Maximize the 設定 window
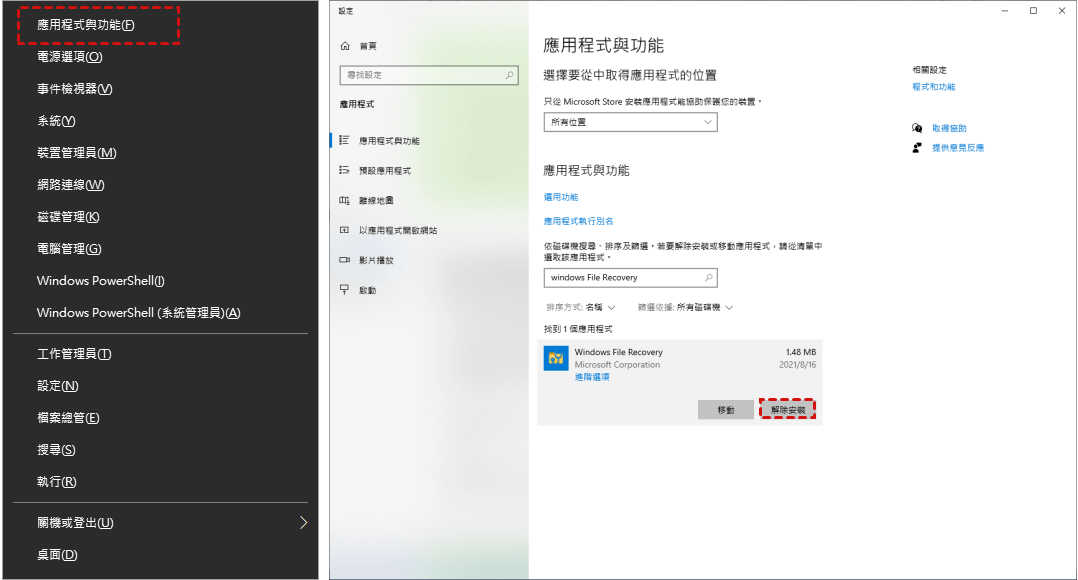Image resolution: width=1078 pixels, height=580 pixels. tap(1033, 11)
